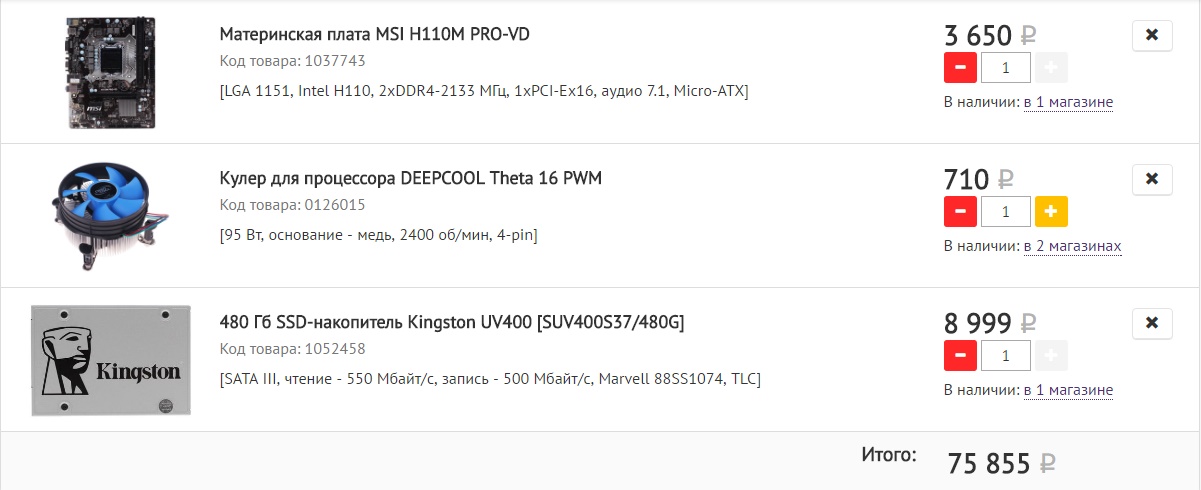Click greyed plus button for MSI motherboard

[1051, 68]
